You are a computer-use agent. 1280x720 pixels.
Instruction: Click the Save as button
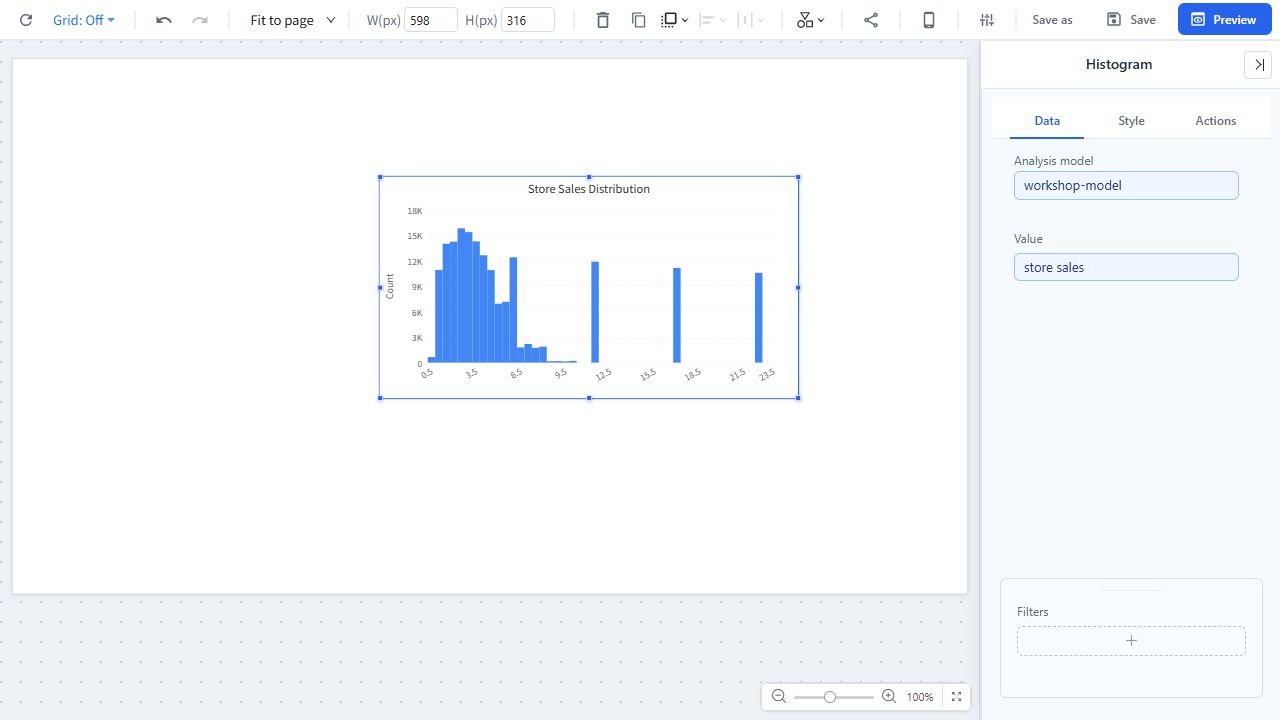point(1052,20)
